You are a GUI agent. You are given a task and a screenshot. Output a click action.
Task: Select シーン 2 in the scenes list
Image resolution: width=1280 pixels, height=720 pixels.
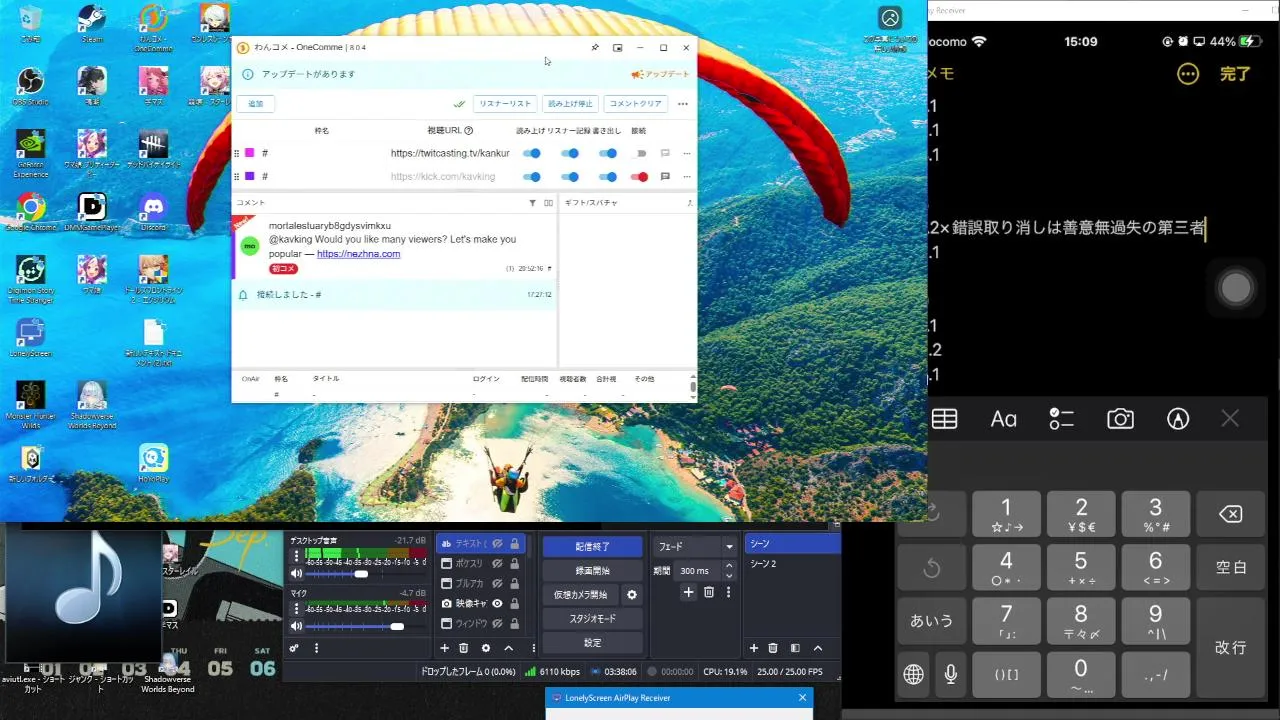point(793,564)
